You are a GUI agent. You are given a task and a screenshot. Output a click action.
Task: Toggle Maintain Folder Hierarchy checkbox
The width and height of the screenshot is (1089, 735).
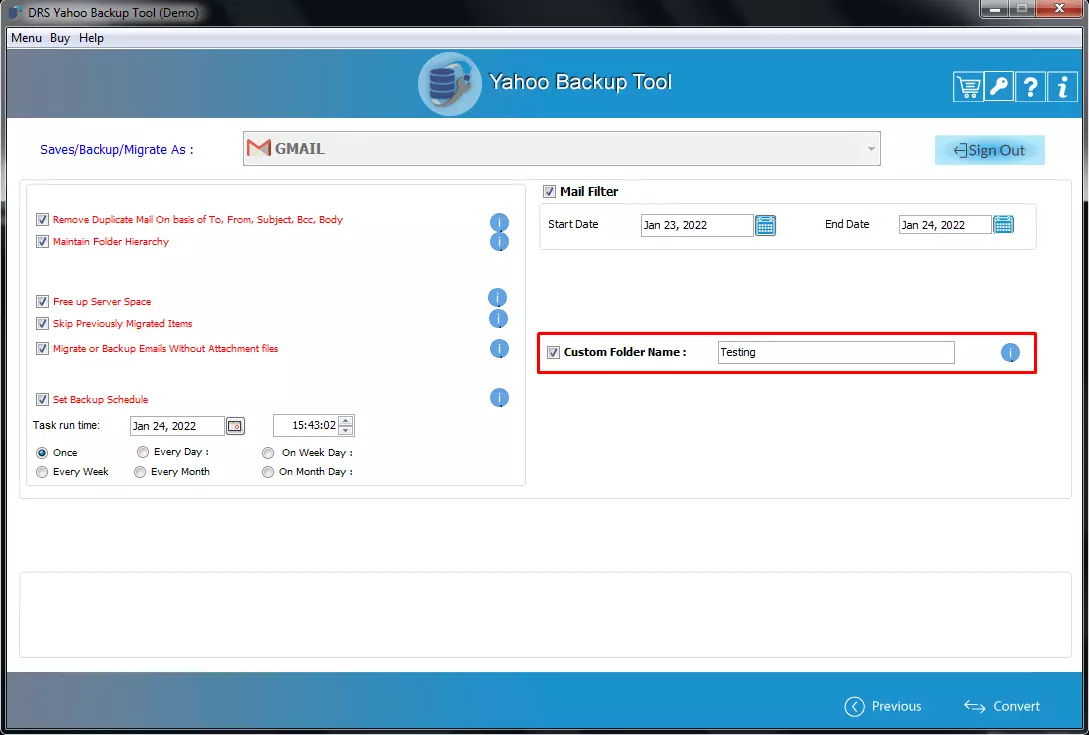pyautogui.click(x=42, y=242)
